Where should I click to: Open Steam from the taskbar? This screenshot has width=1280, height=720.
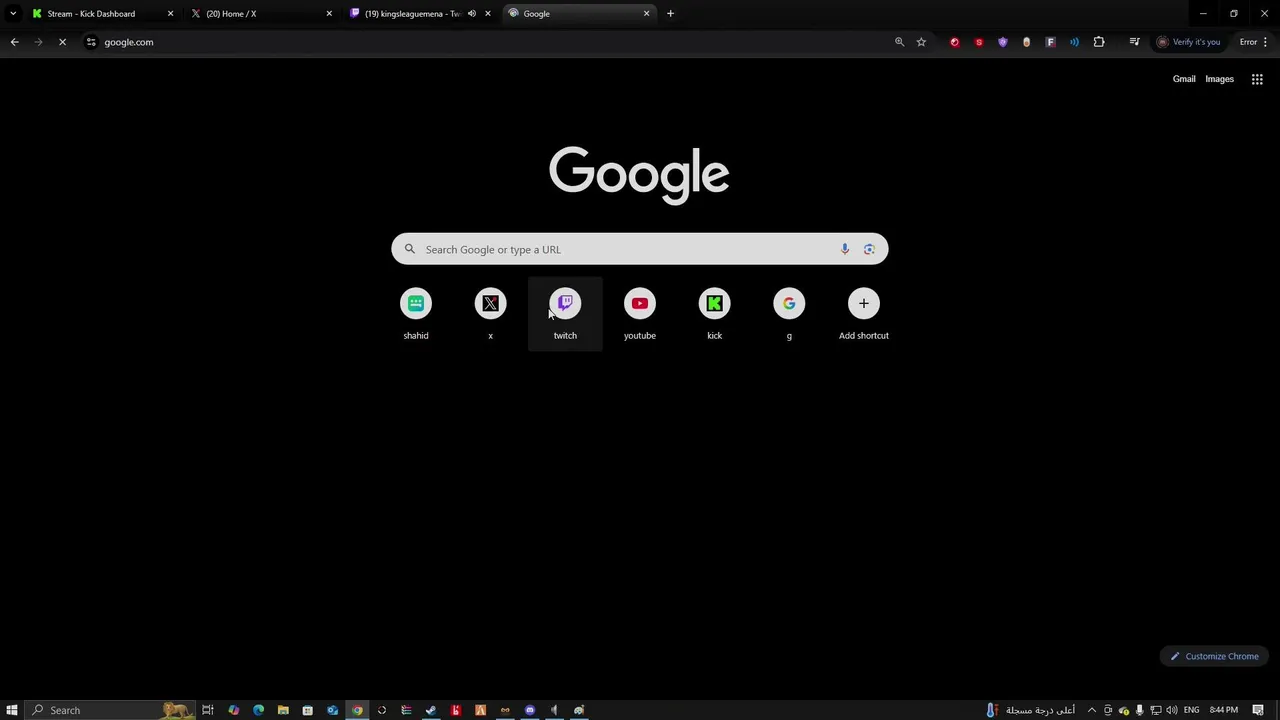(431, 710)
